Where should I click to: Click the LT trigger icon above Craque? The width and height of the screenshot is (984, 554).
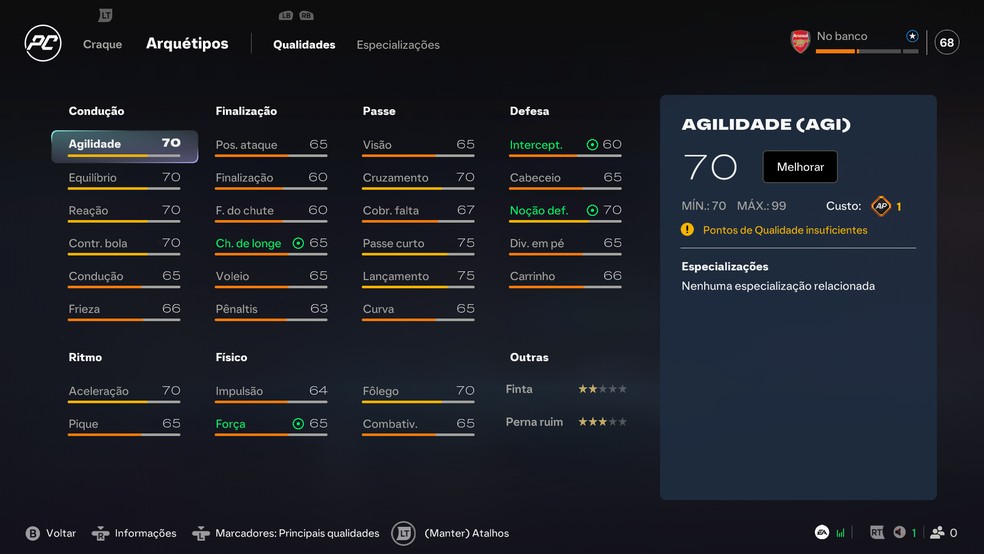coord(105,15)
